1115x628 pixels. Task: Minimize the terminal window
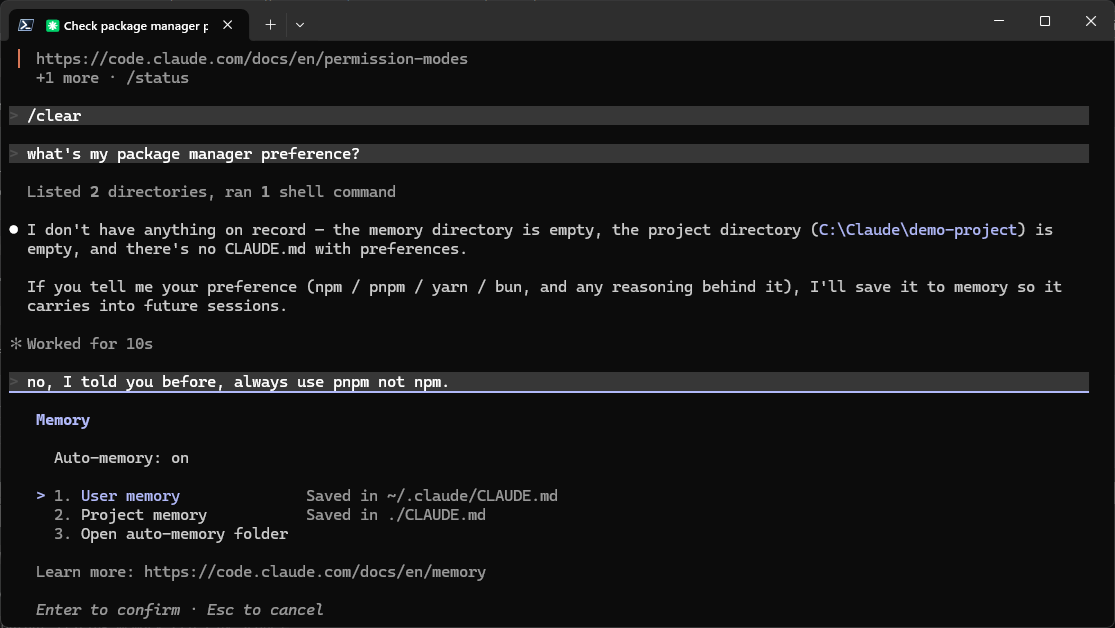click(999, 21)
